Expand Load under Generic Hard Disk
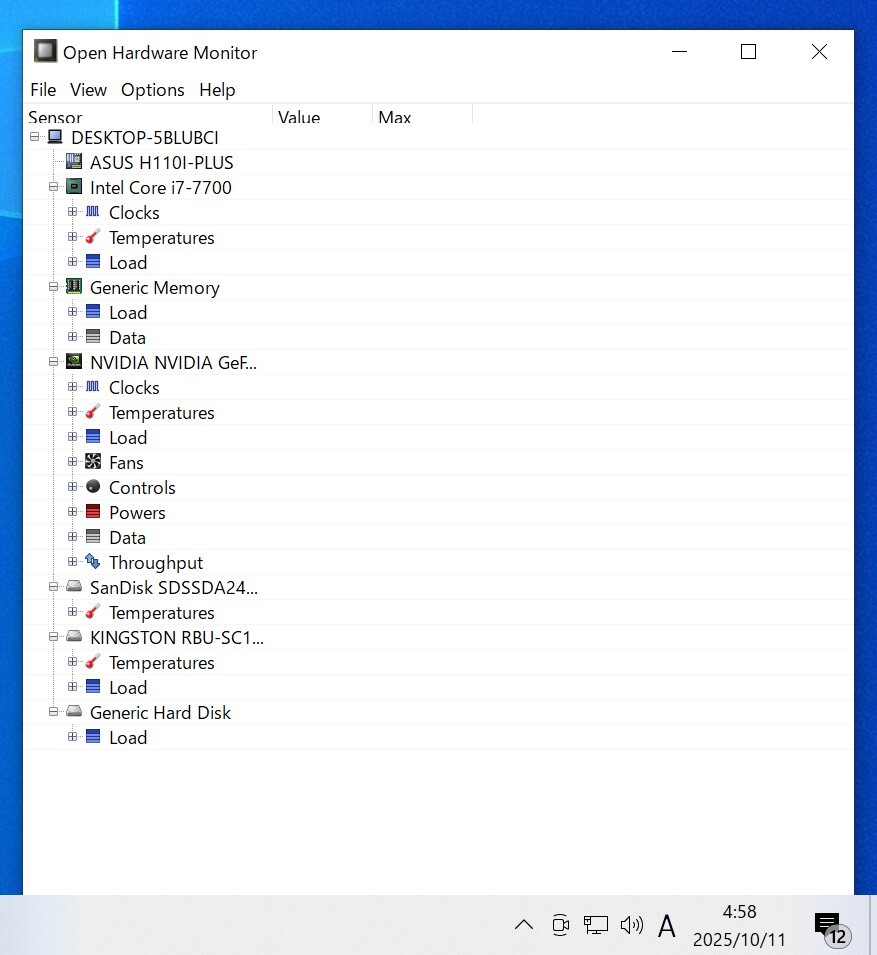Screen dimensions: 877x955 click(72, 736)
